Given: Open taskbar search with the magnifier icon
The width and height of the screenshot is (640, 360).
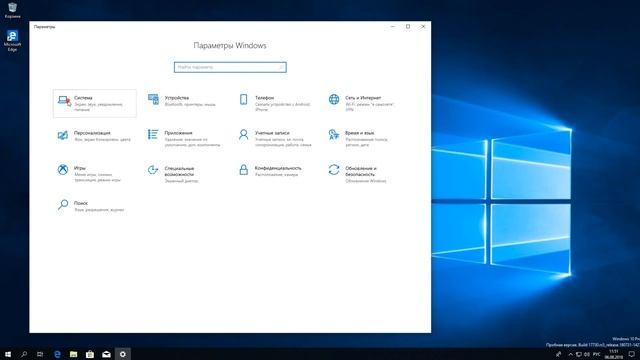Looking at the screenshot, I should (x=24, y=354).
